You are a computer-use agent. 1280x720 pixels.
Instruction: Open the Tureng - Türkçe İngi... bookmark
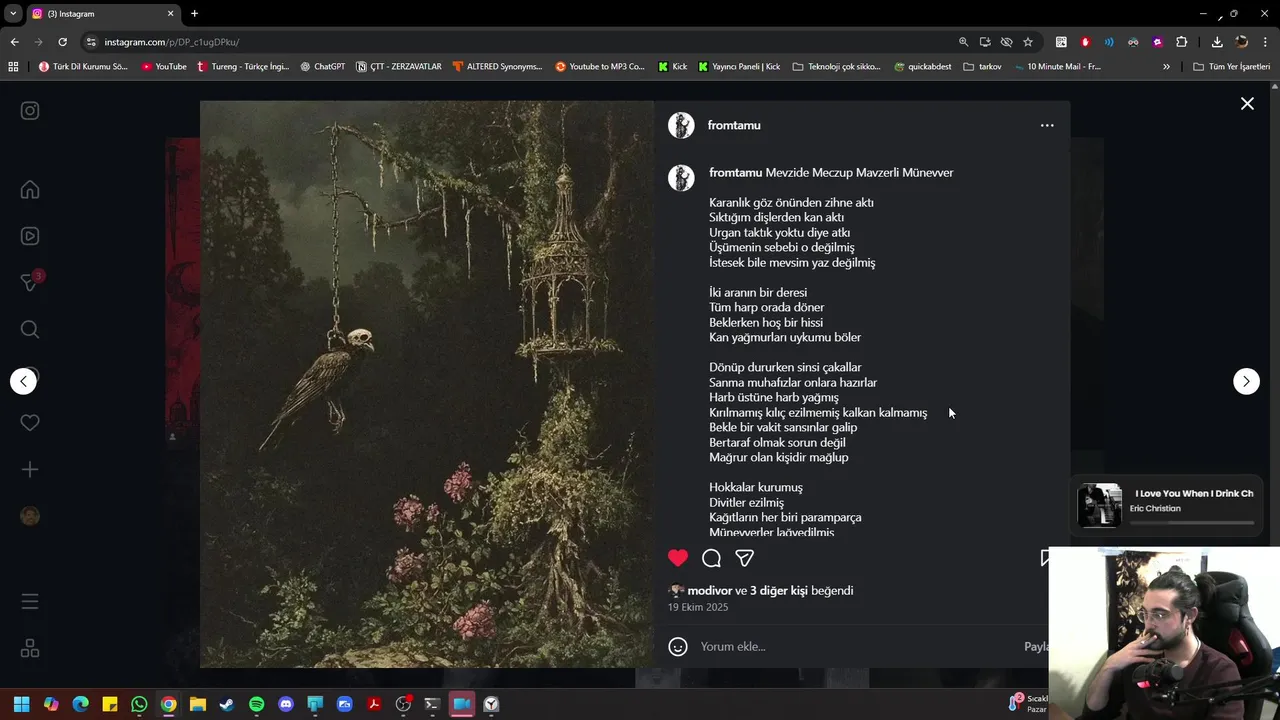244,67
